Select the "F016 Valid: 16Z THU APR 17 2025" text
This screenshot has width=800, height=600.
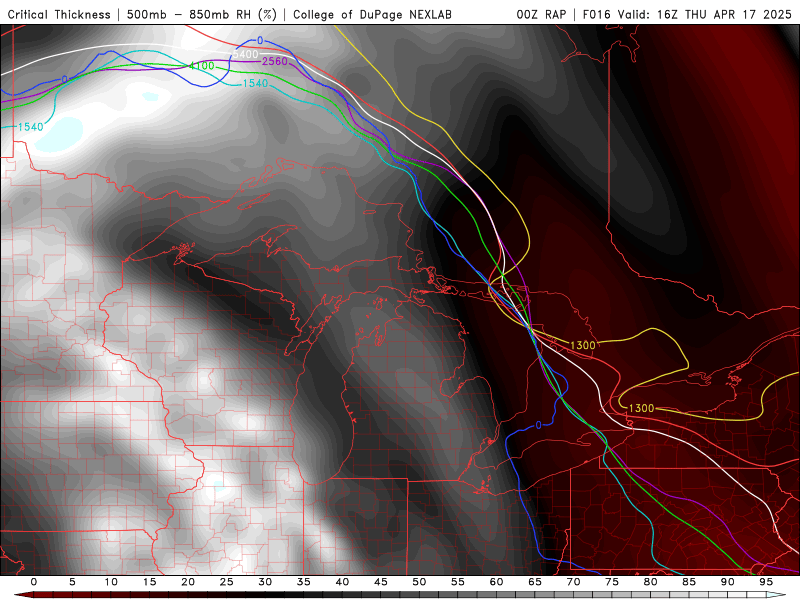click(687, 14)
